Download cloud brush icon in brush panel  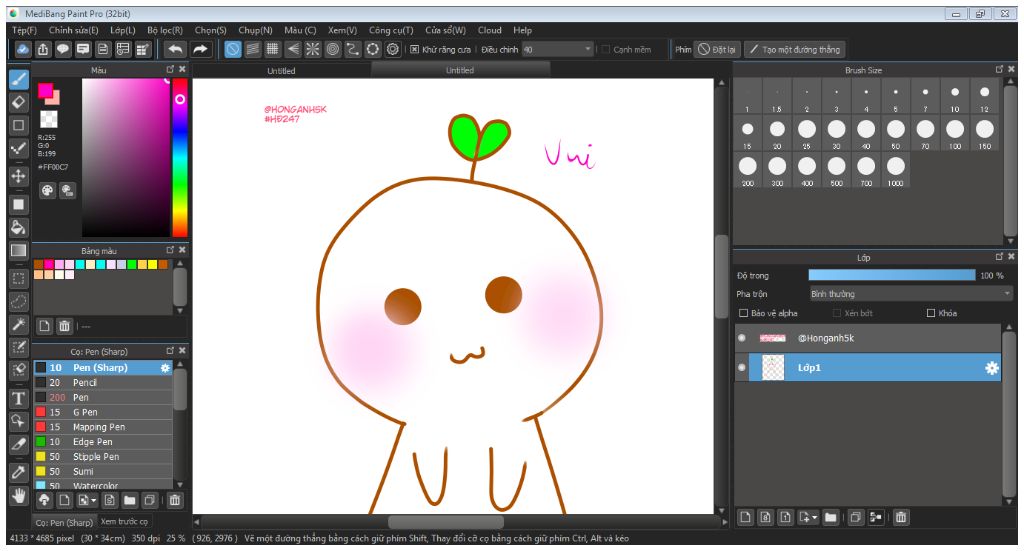44,500
